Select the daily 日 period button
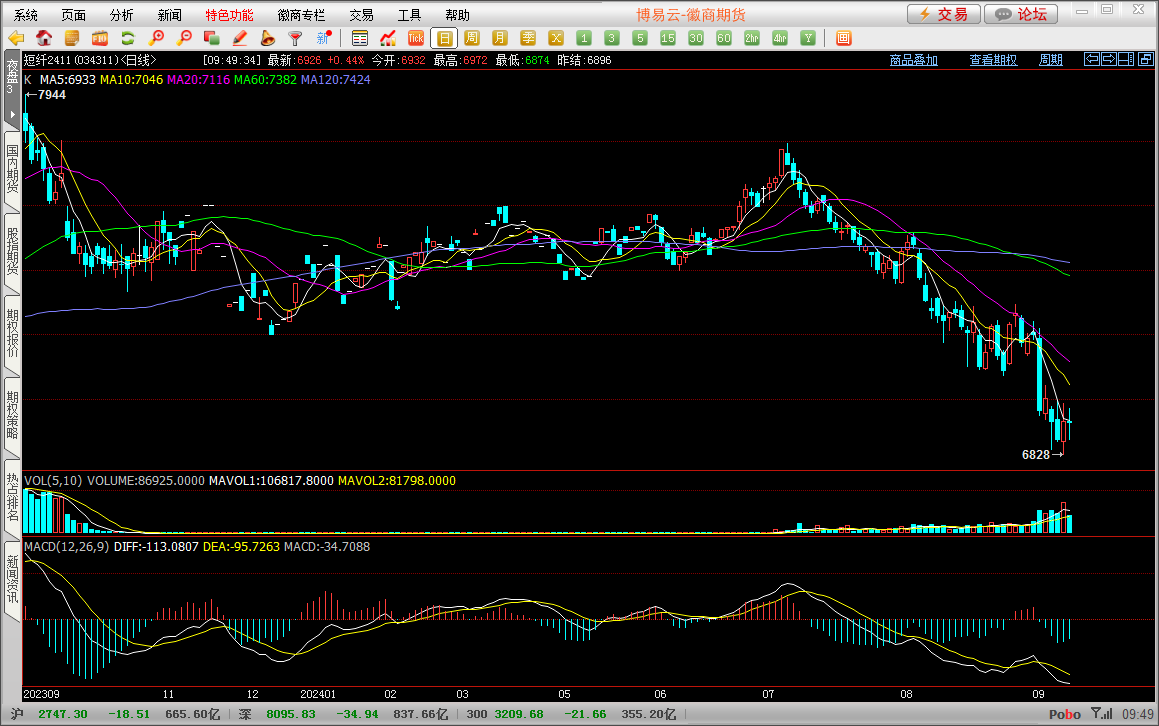The width and height of the screenshot is (1159, 726). 444,38
